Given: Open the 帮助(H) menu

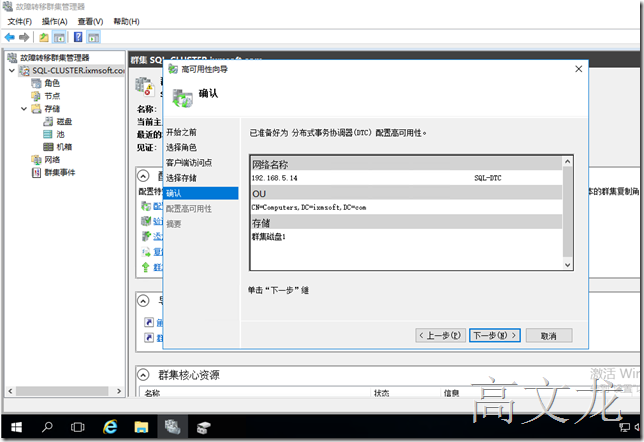Looking at the screenshot, I should 126,21.
